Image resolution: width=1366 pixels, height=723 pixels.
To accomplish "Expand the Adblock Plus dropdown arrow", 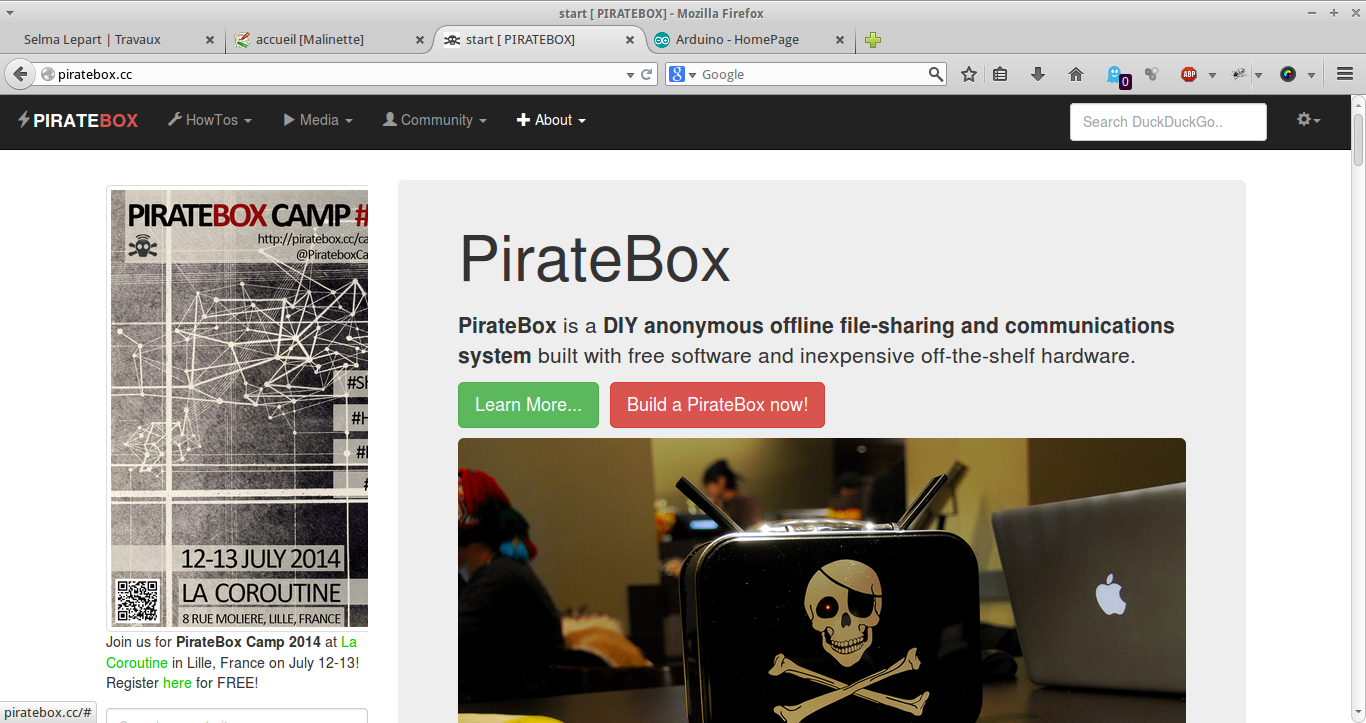I will coord(1212,75).
